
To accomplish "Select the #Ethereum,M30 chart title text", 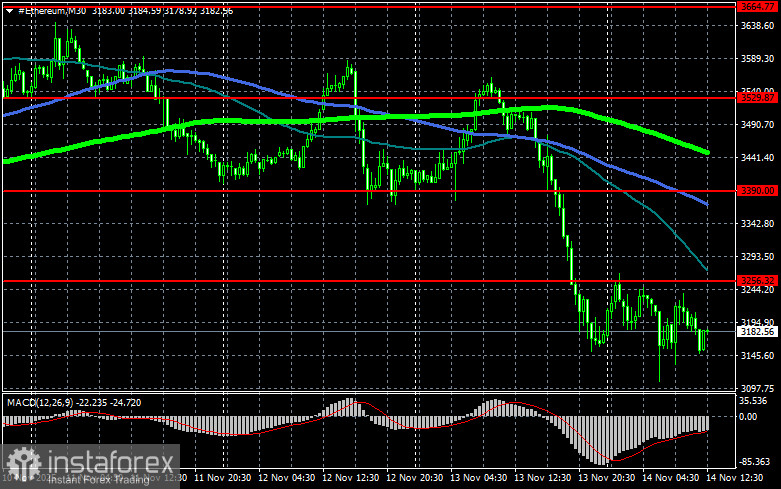I will click(x=50, y=9).
